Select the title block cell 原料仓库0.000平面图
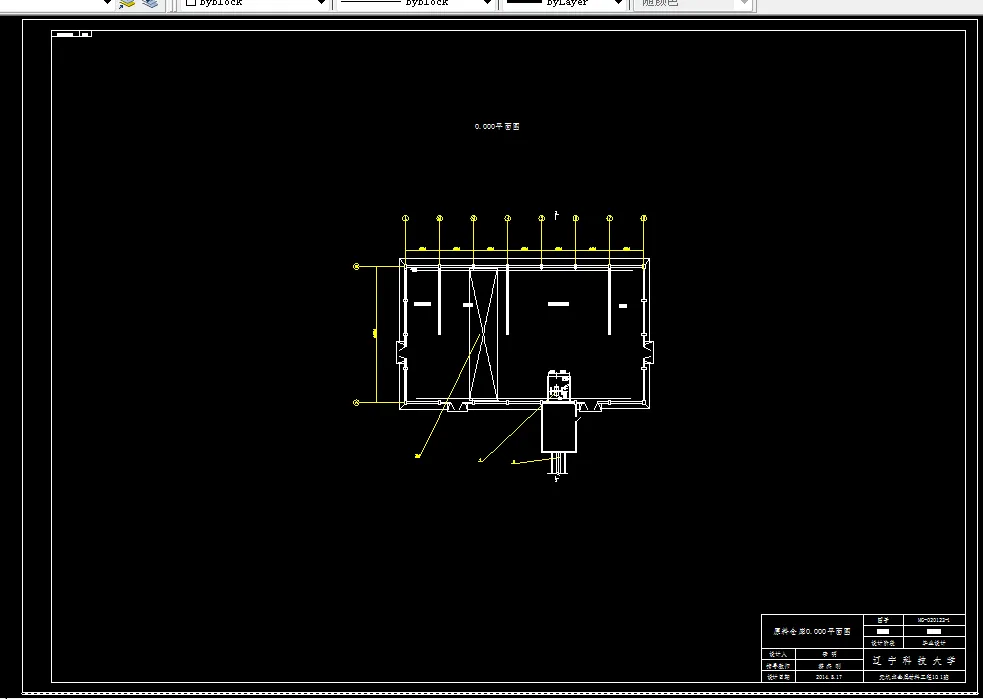 click(x=812, y=631)
